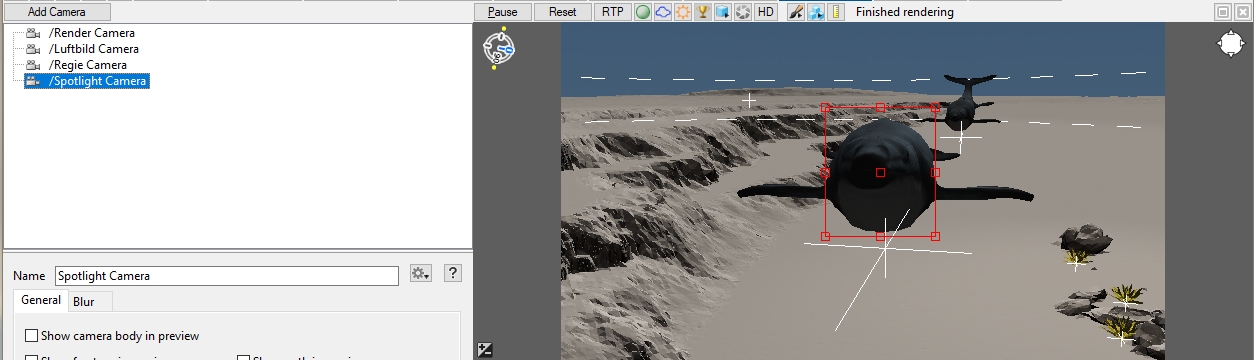Reset the 3D preview render
Viewport: 1254px width, 360px height.
point(563,12)
